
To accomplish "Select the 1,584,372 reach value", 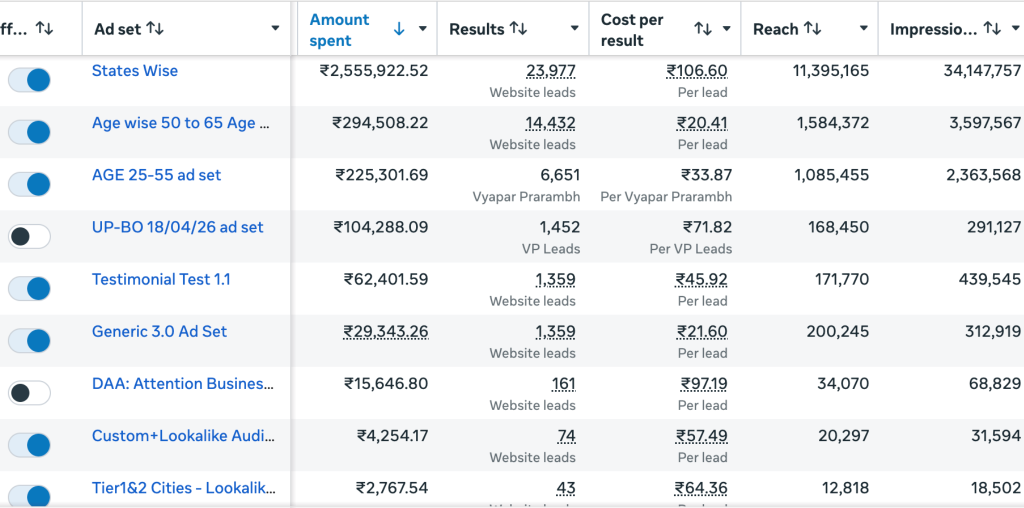I will pos(833,123).
